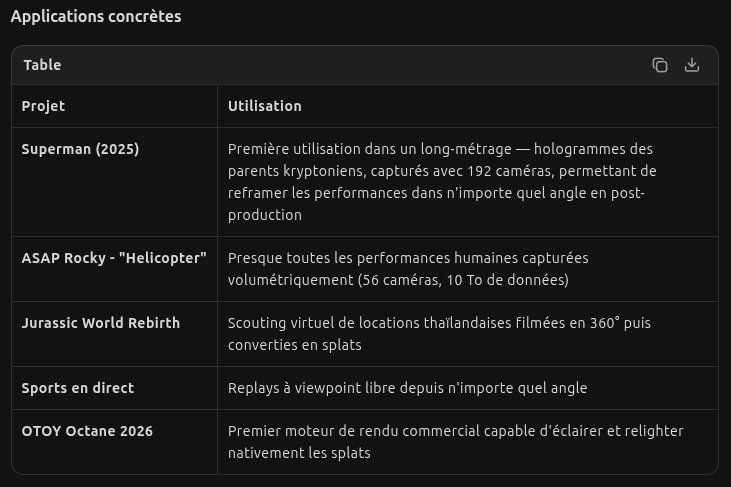Click the "Table" title label
The height and width of the screenshot is (487, 731).
pos(42,65)
